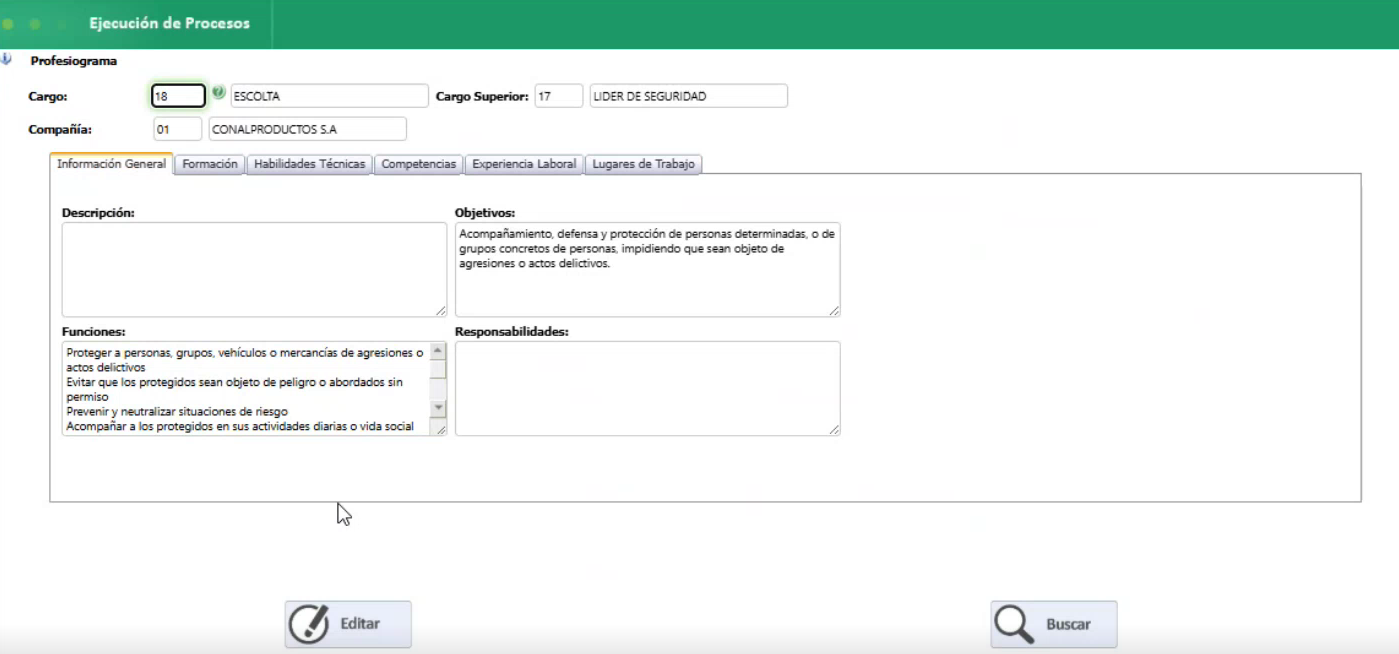Click the Cargo Superior label

[482, 97]
